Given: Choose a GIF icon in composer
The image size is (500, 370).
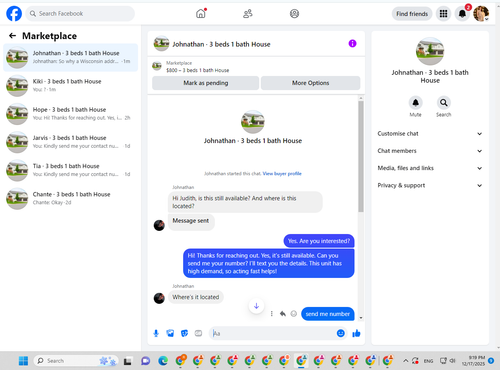Looking at the screenshot, I should click(198, 333).
